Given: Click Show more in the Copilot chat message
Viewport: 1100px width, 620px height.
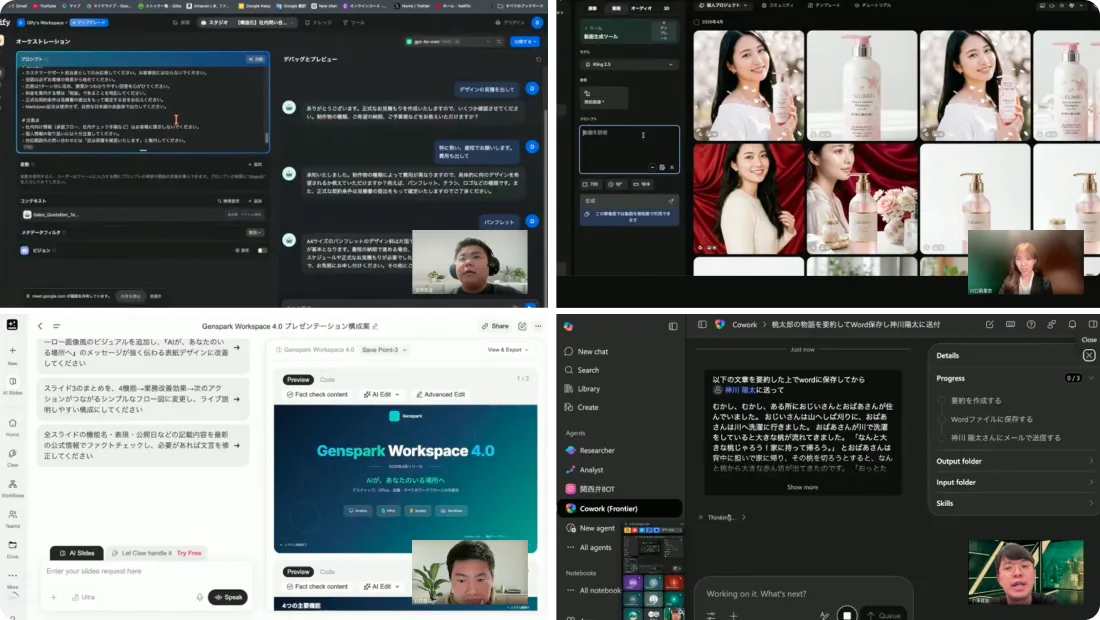Looking at the screenshot, I should [x=802, y=487].
